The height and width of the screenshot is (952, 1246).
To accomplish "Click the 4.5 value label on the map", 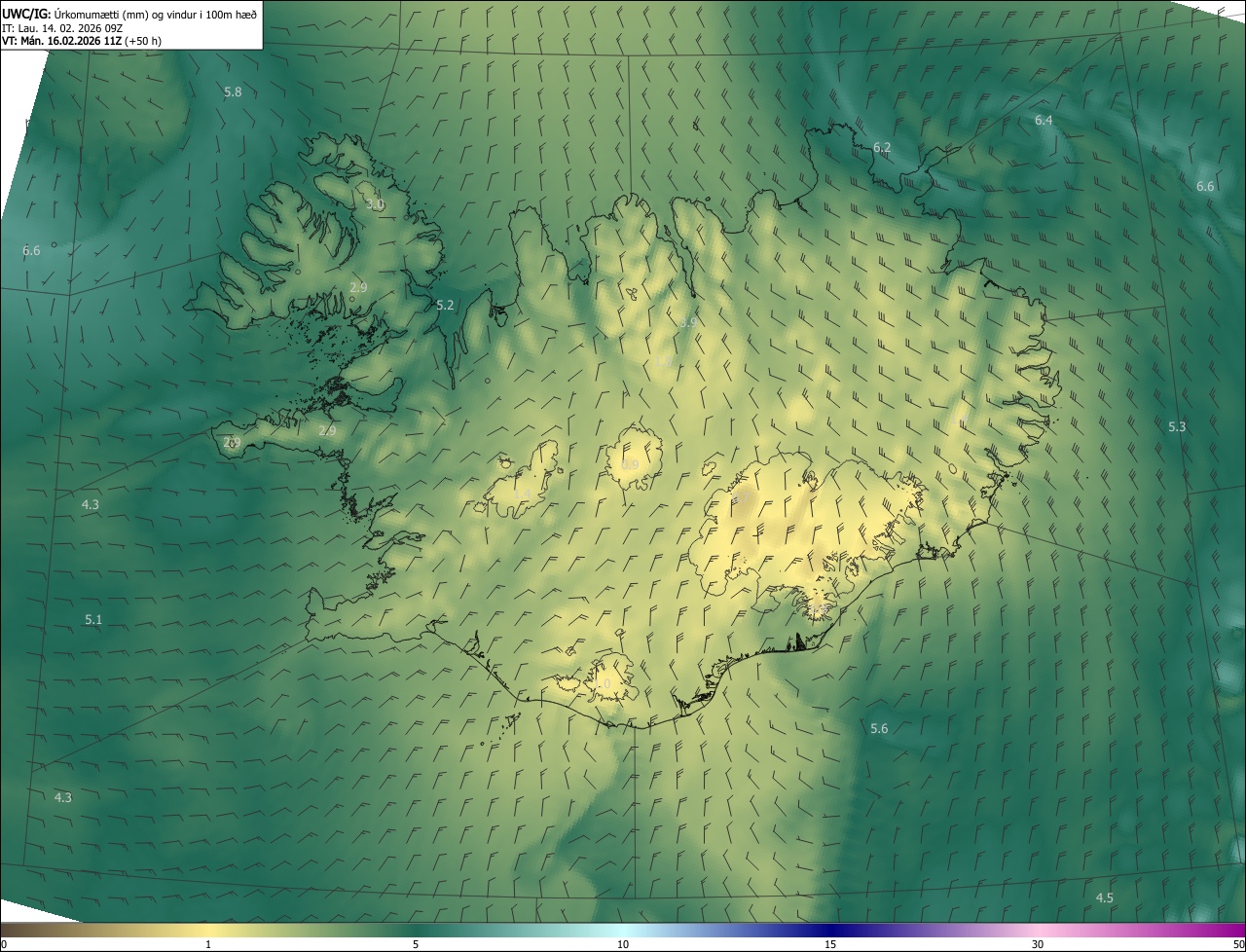I will point(1104,897).
